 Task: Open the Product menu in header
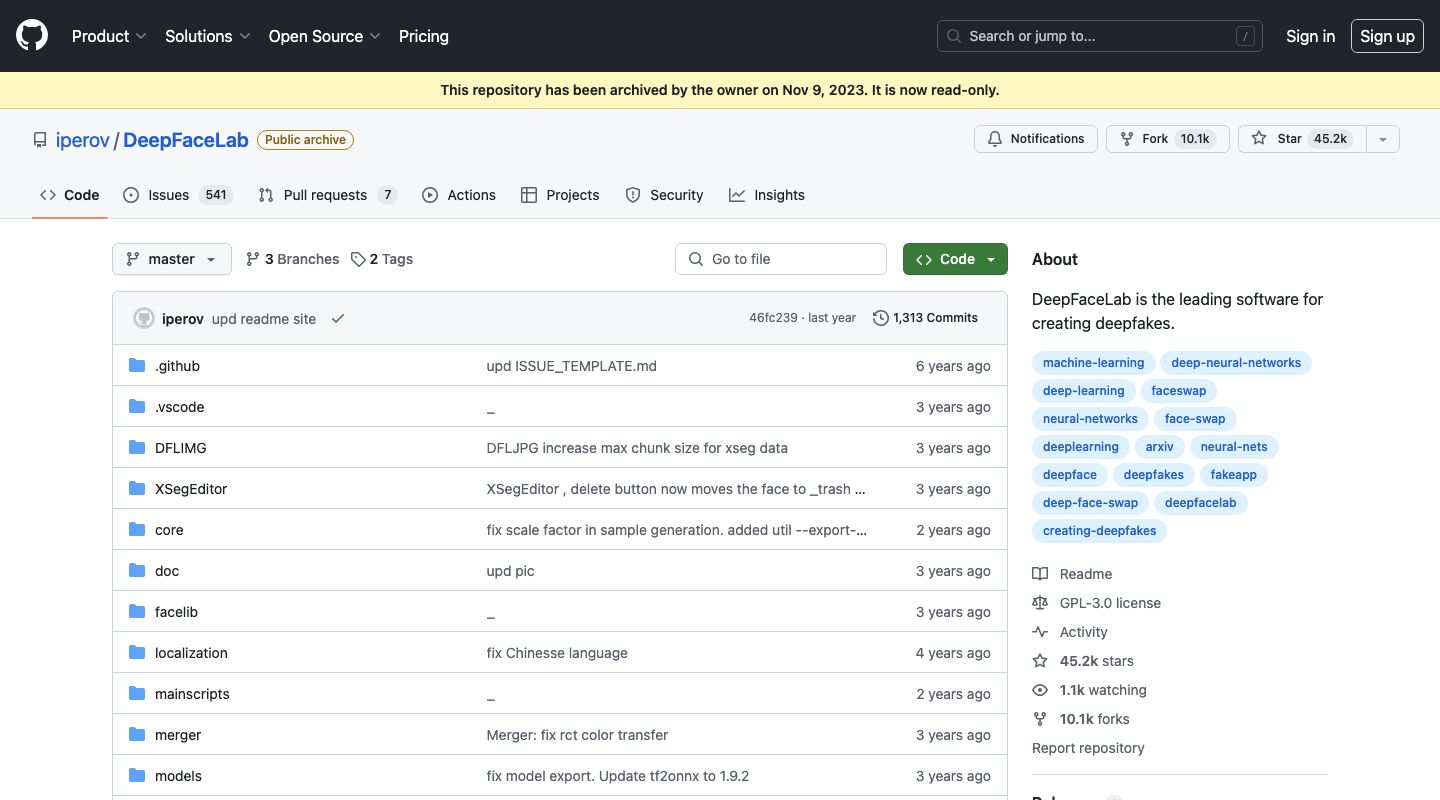pos(109,36)
